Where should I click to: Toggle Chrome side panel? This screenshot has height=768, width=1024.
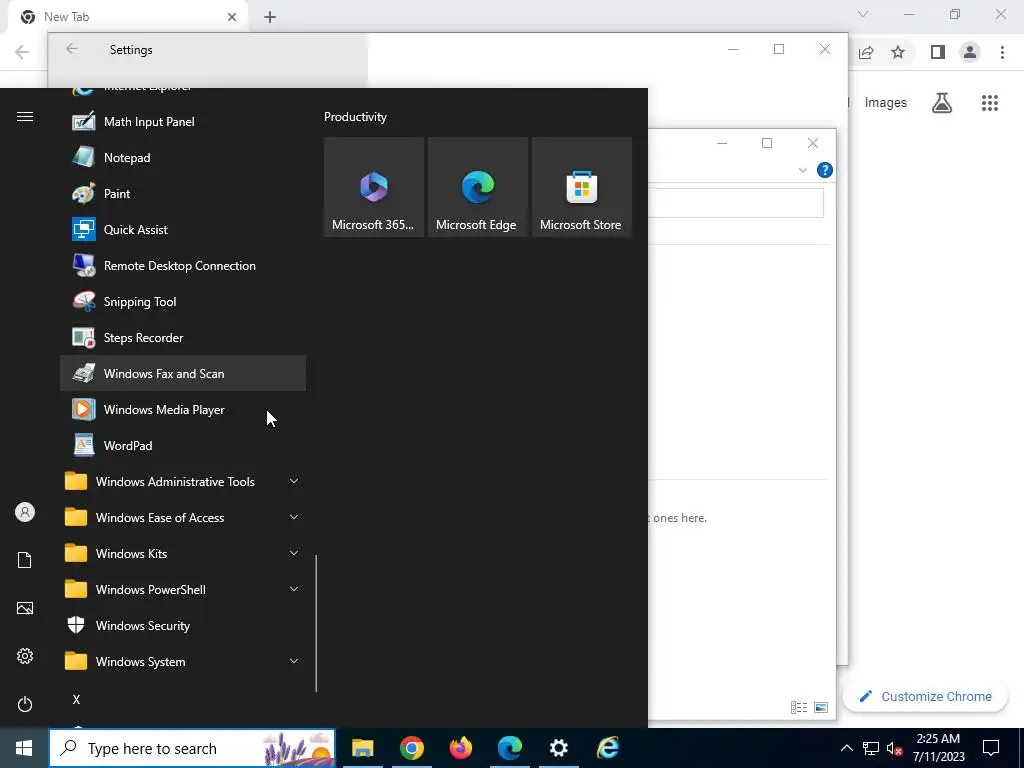coord(938,52)
